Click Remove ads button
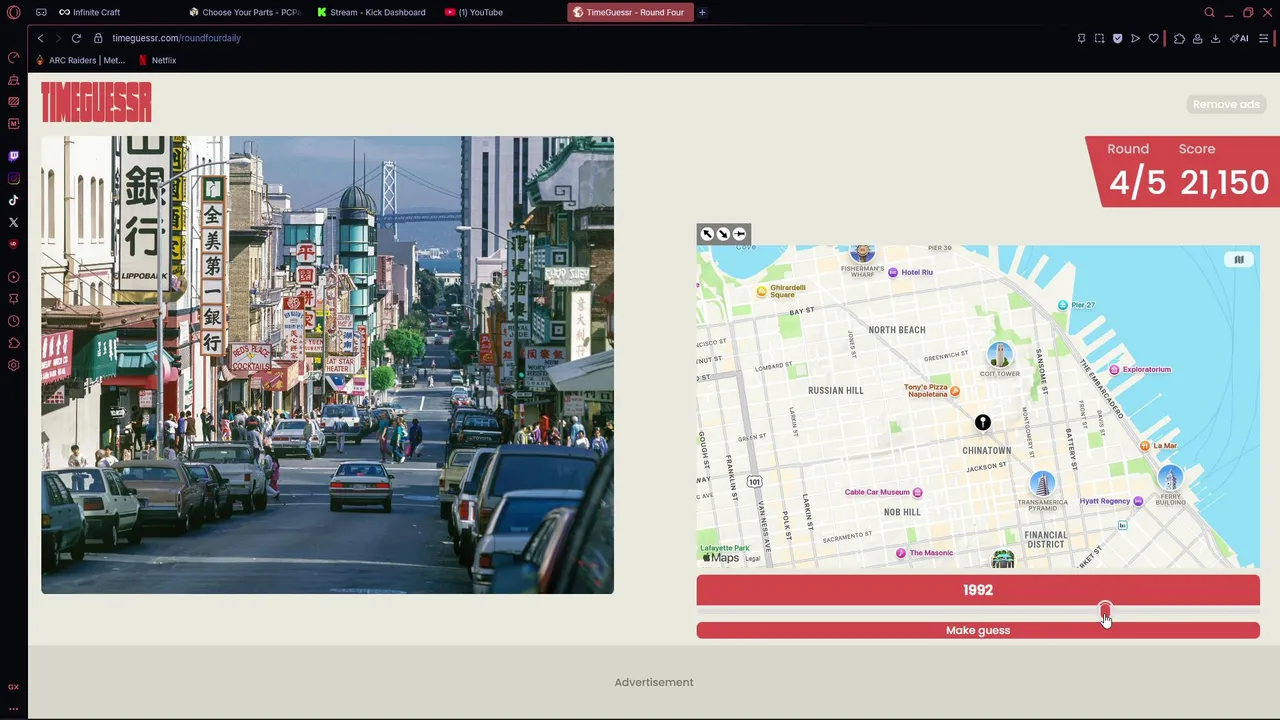Viewport: 1280px width, 720px height. coord(1226,104)
